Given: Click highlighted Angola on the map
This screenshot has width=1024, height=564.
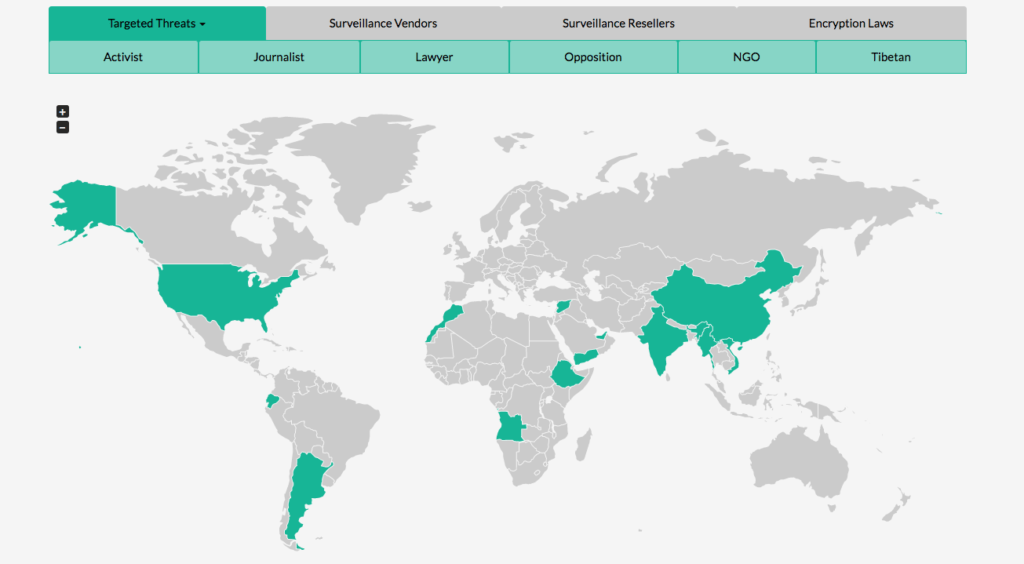Looking at the screenshot, I should pos(511,430).
